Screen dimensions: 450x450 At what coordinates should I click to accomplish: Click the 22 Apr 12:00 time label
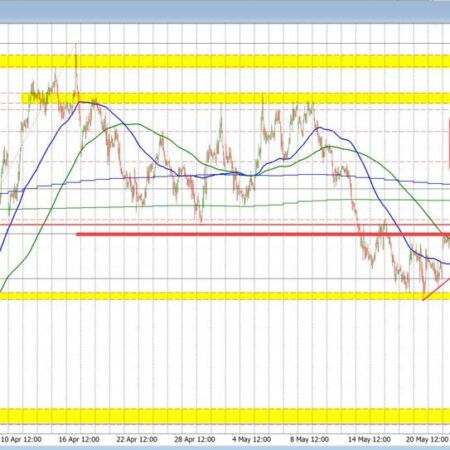click(137, 439)
